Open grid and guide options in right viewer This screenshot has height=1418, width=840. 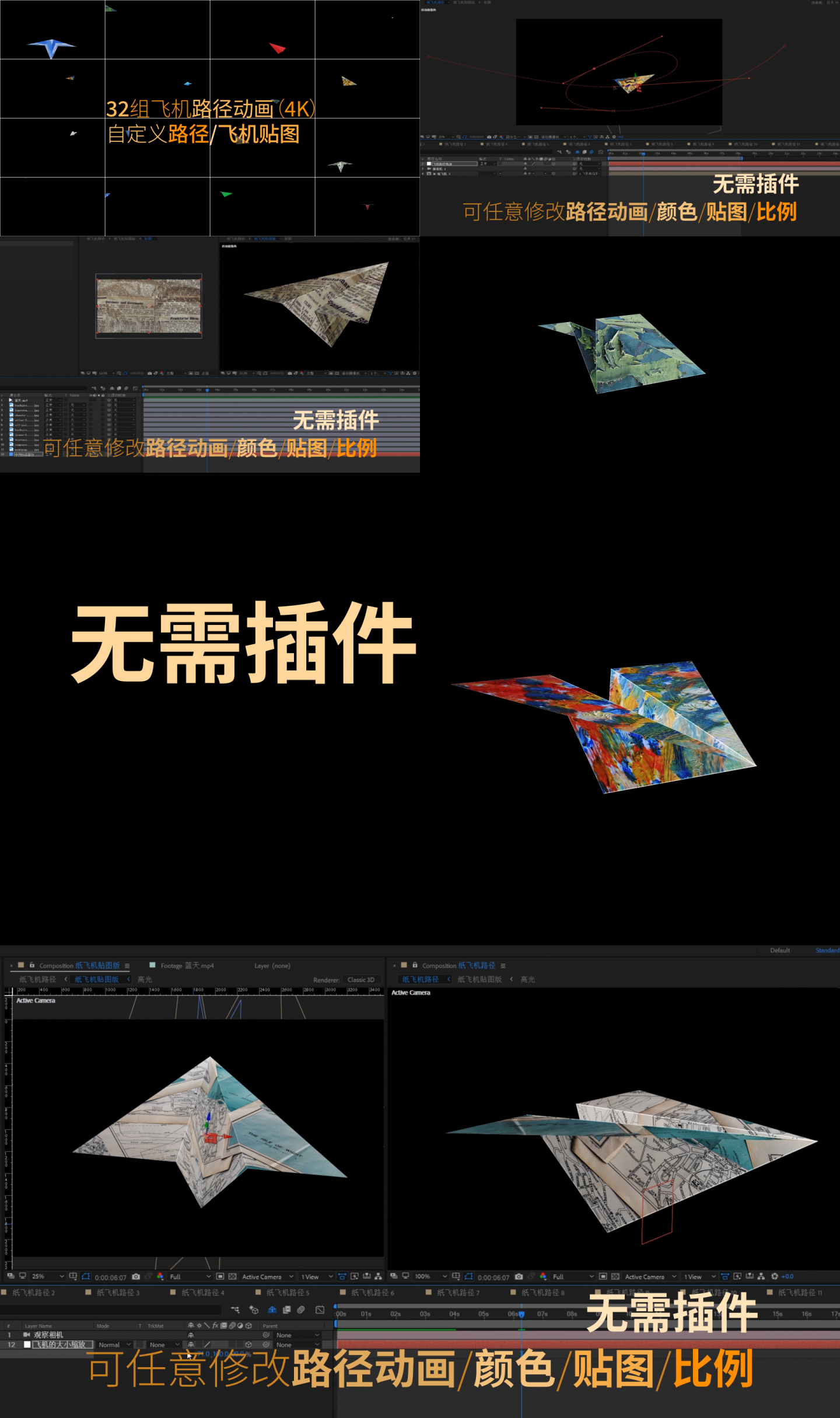456,1276
